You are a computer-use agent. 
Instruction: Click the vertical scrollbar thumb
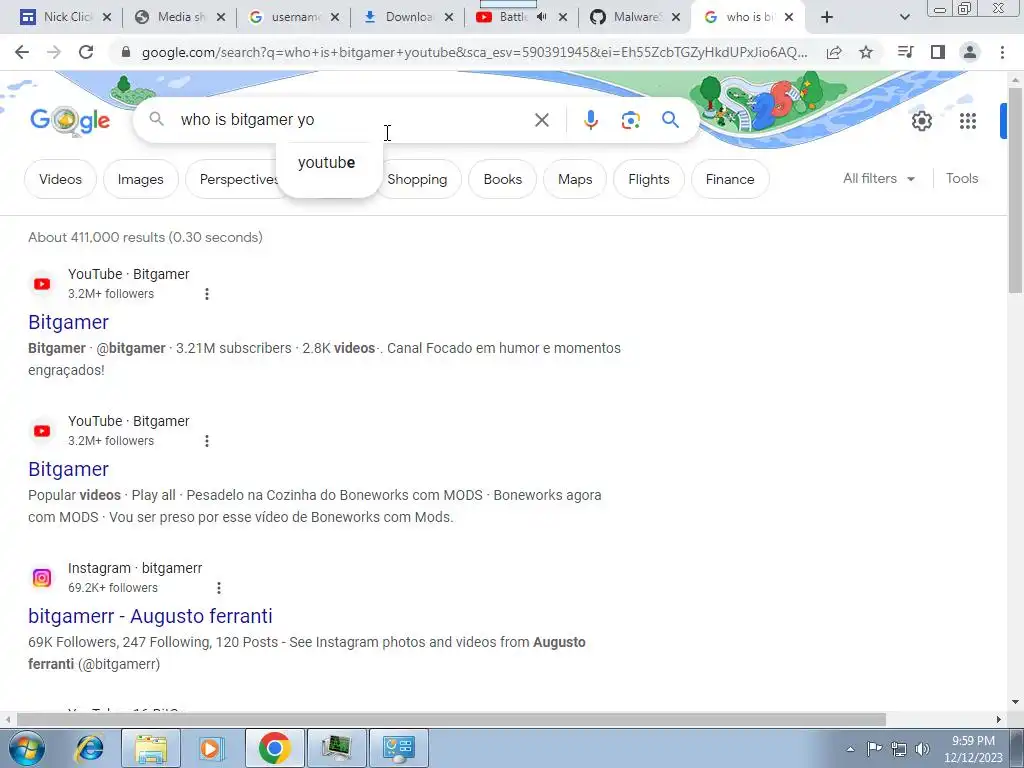pyautogui.click(x=1015, y=189)
